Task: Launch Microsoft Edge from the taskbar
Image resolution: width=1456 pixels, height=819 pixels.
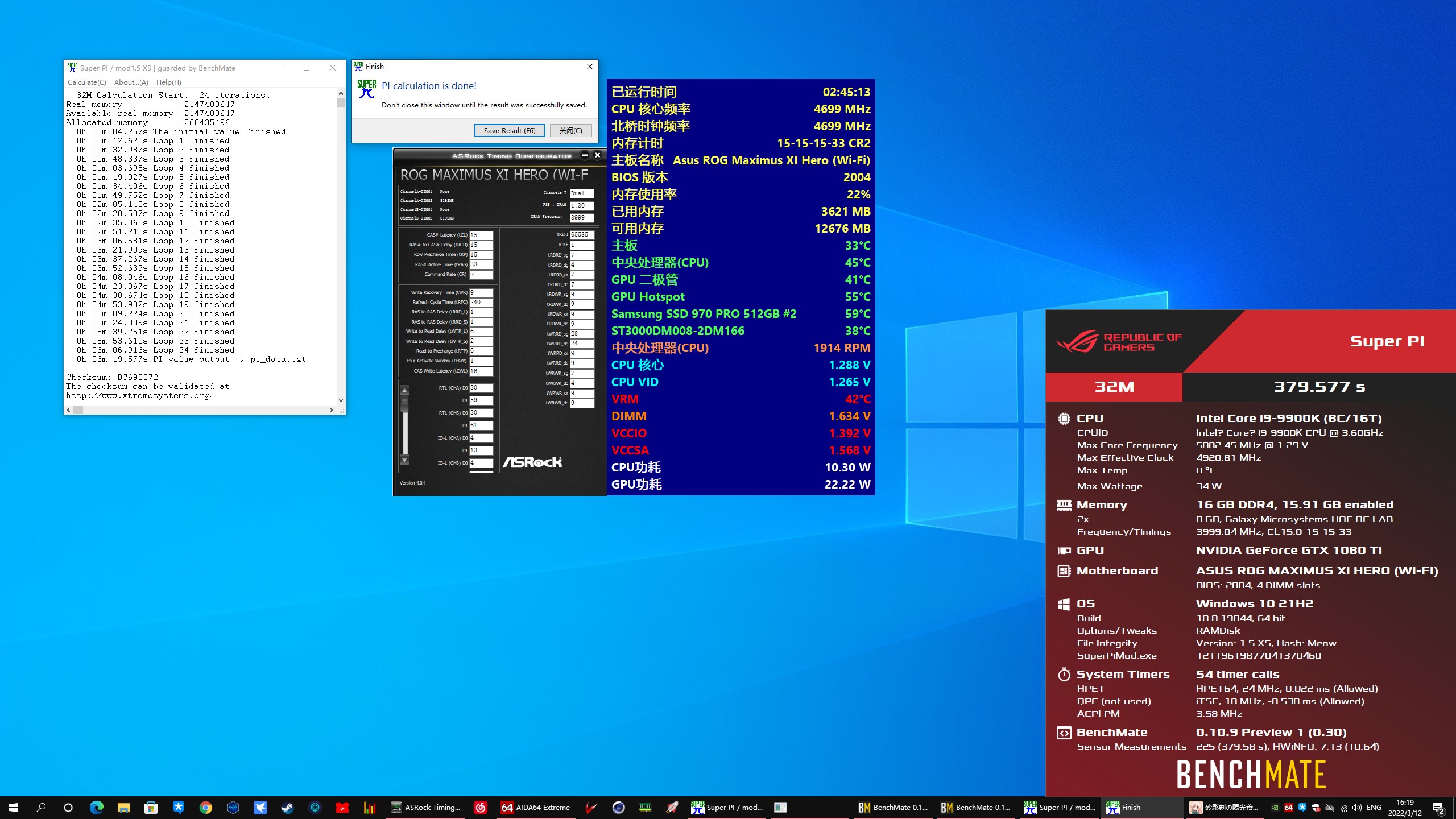Action: coord(96,807)
